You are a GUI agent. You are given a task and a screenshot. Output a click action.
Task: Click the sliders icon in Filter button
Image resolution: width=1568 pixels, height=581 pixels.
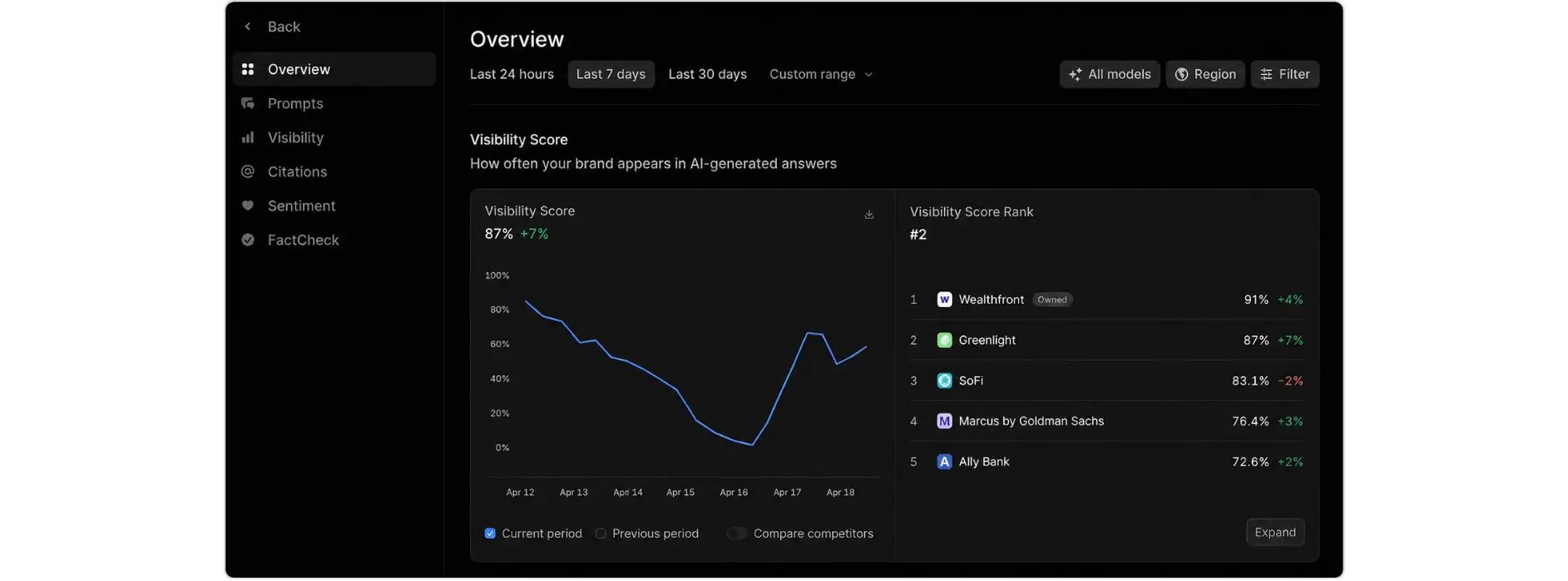pyautogui.click(x=1266, y=75)
